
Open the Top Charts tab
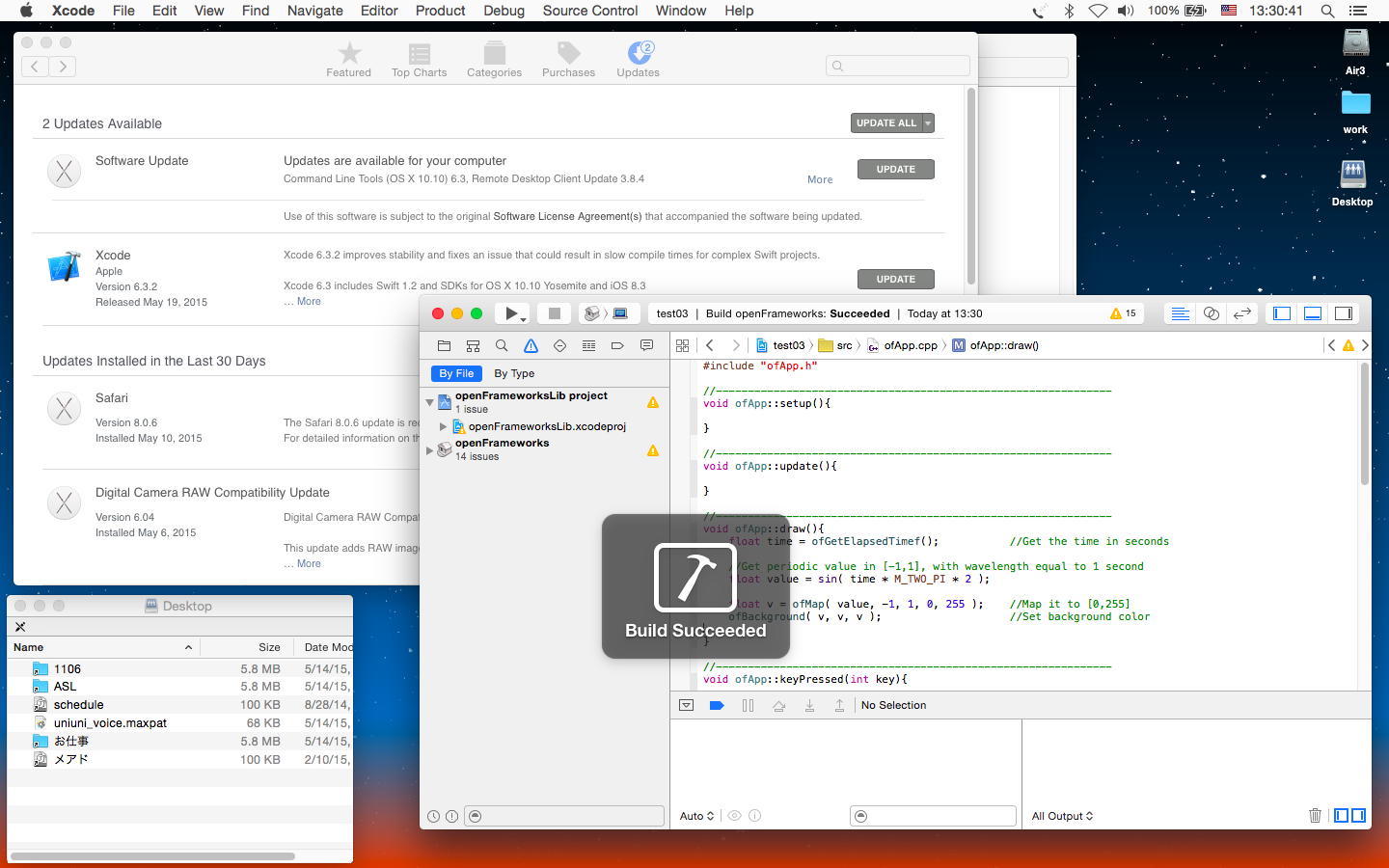[419, 60]
